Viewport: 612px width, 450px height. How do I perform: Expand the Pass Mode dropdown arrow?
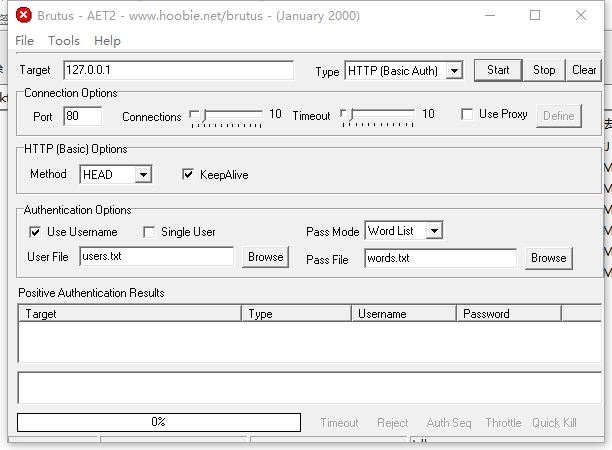click(x=434, y=231)
